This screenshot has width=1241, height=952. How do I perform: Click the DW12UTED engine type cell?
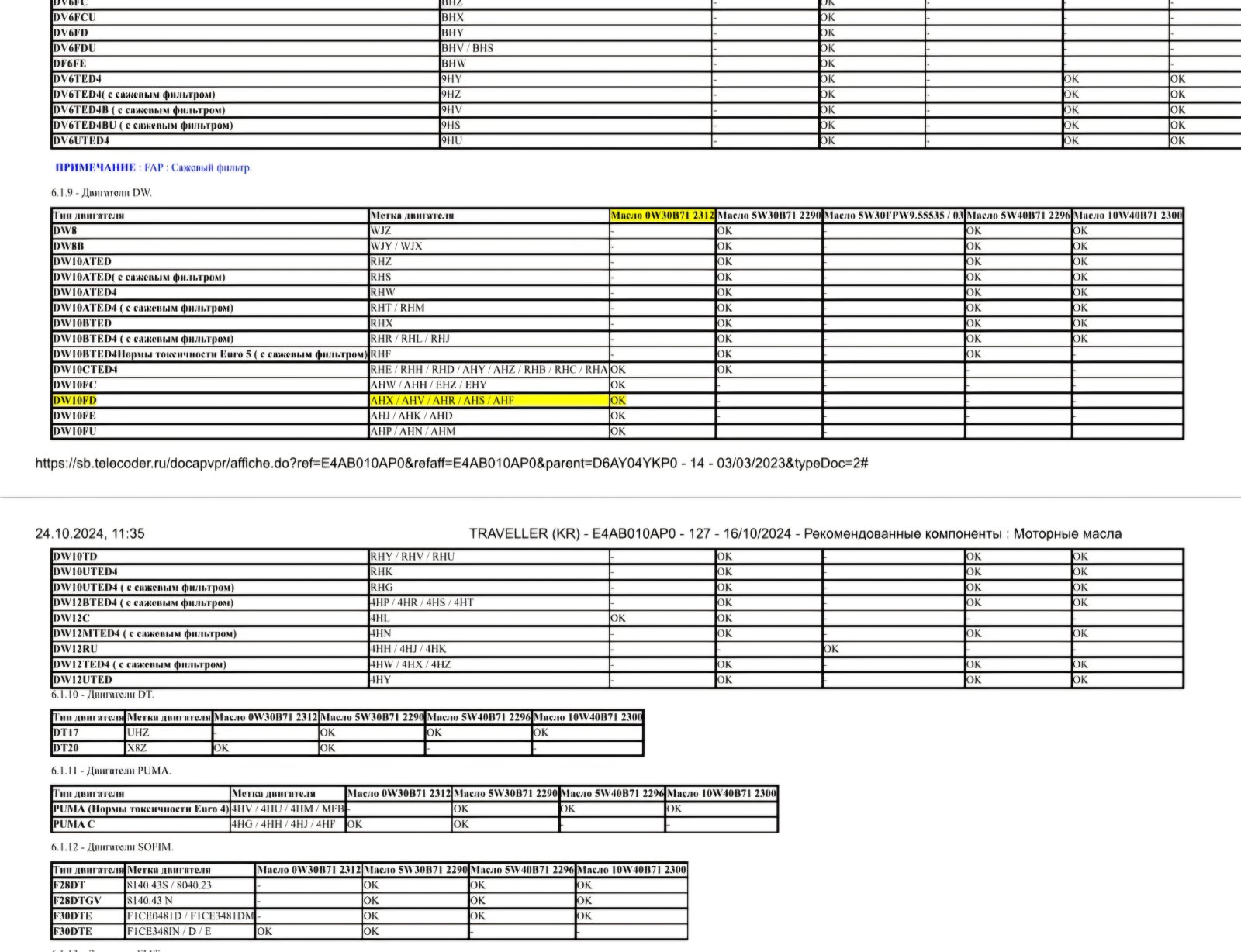click(209, 680)
